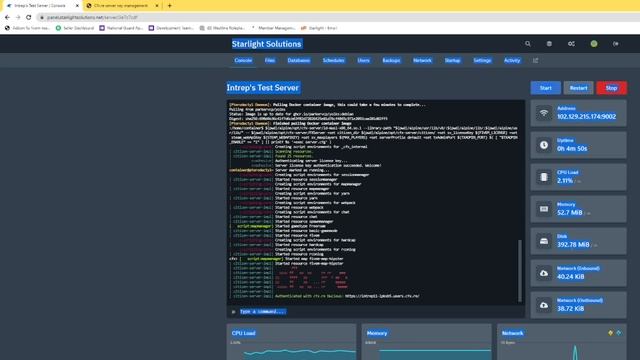Click the uptime value 0h 4m 50s
Screen dimensions: 640x360
click(572, 149)
